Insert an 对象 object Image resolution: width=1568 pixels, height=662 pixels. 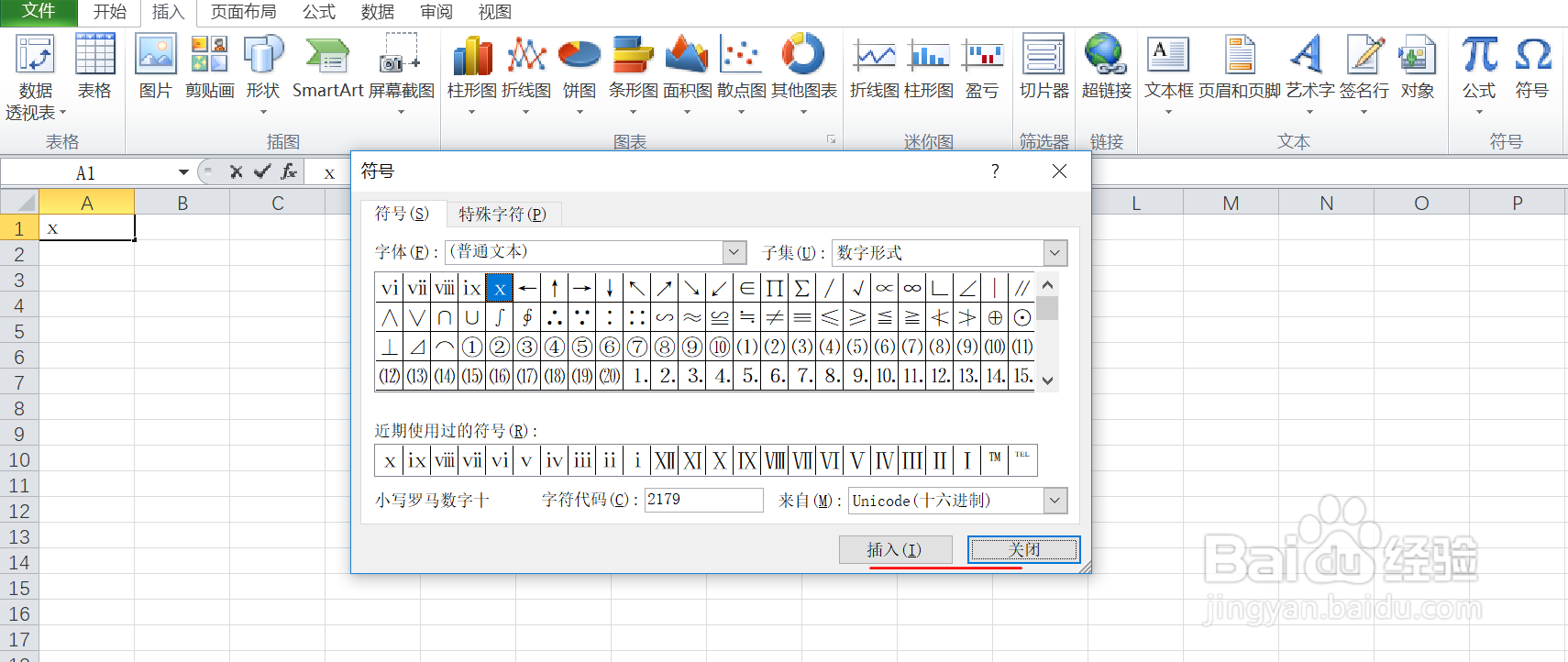pos(1417,66)
